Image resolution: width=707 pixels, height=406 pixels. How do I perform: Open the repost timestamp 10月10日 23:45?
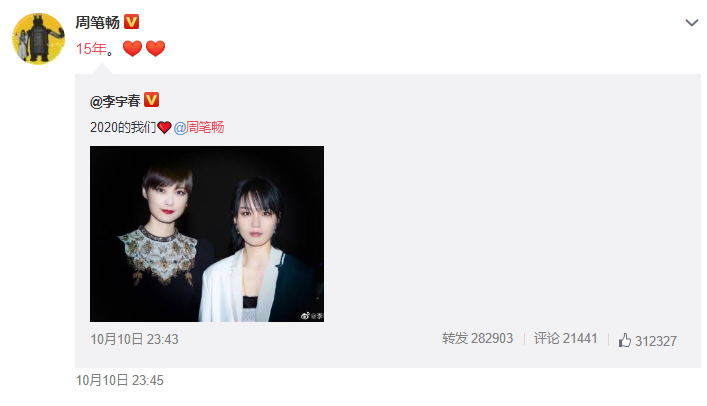coord(119,380)
